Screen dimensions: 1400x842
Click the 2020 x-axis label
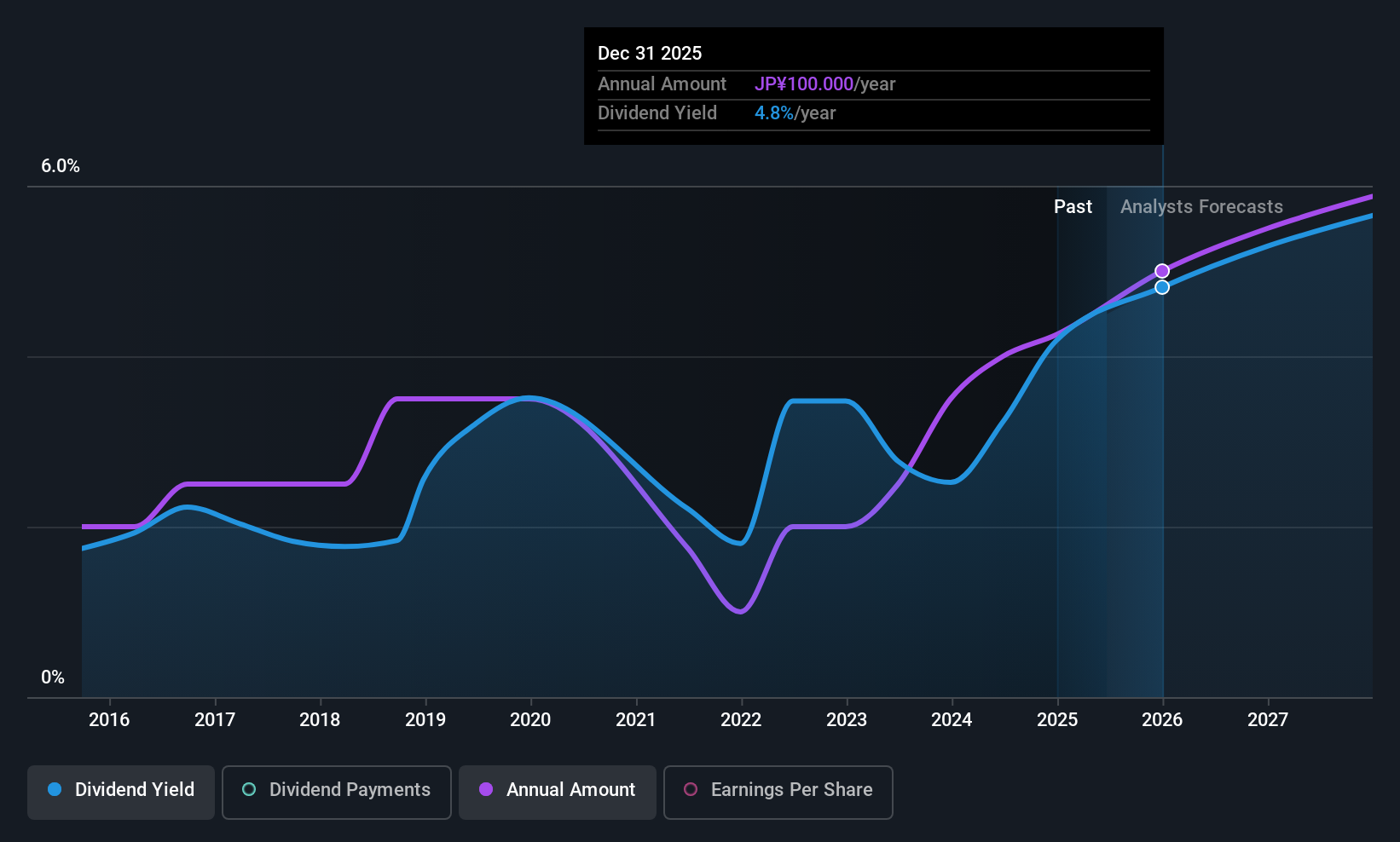pos(530,720)
